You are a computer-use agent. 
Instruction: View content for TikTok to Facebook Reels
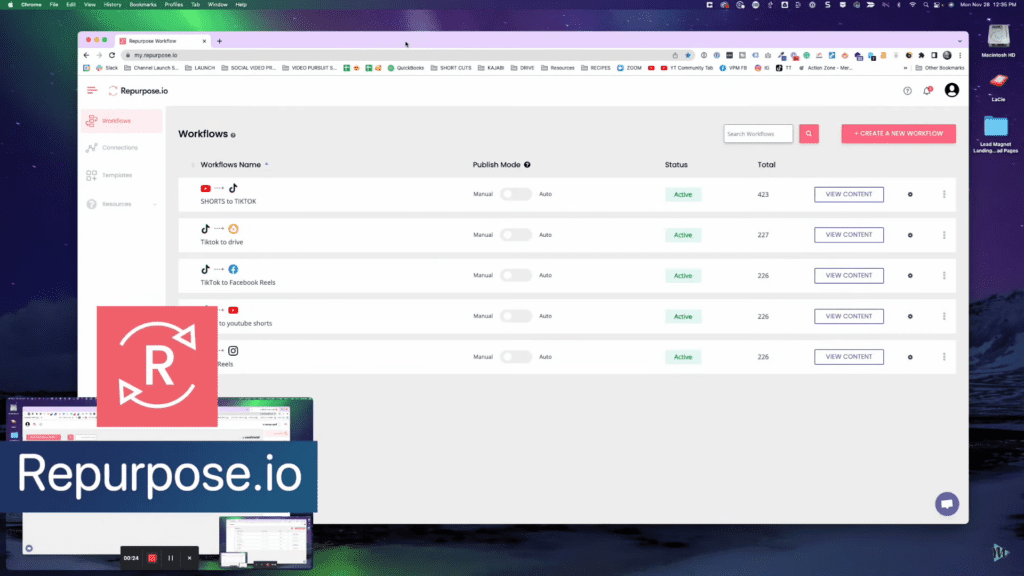coord(848,276)
